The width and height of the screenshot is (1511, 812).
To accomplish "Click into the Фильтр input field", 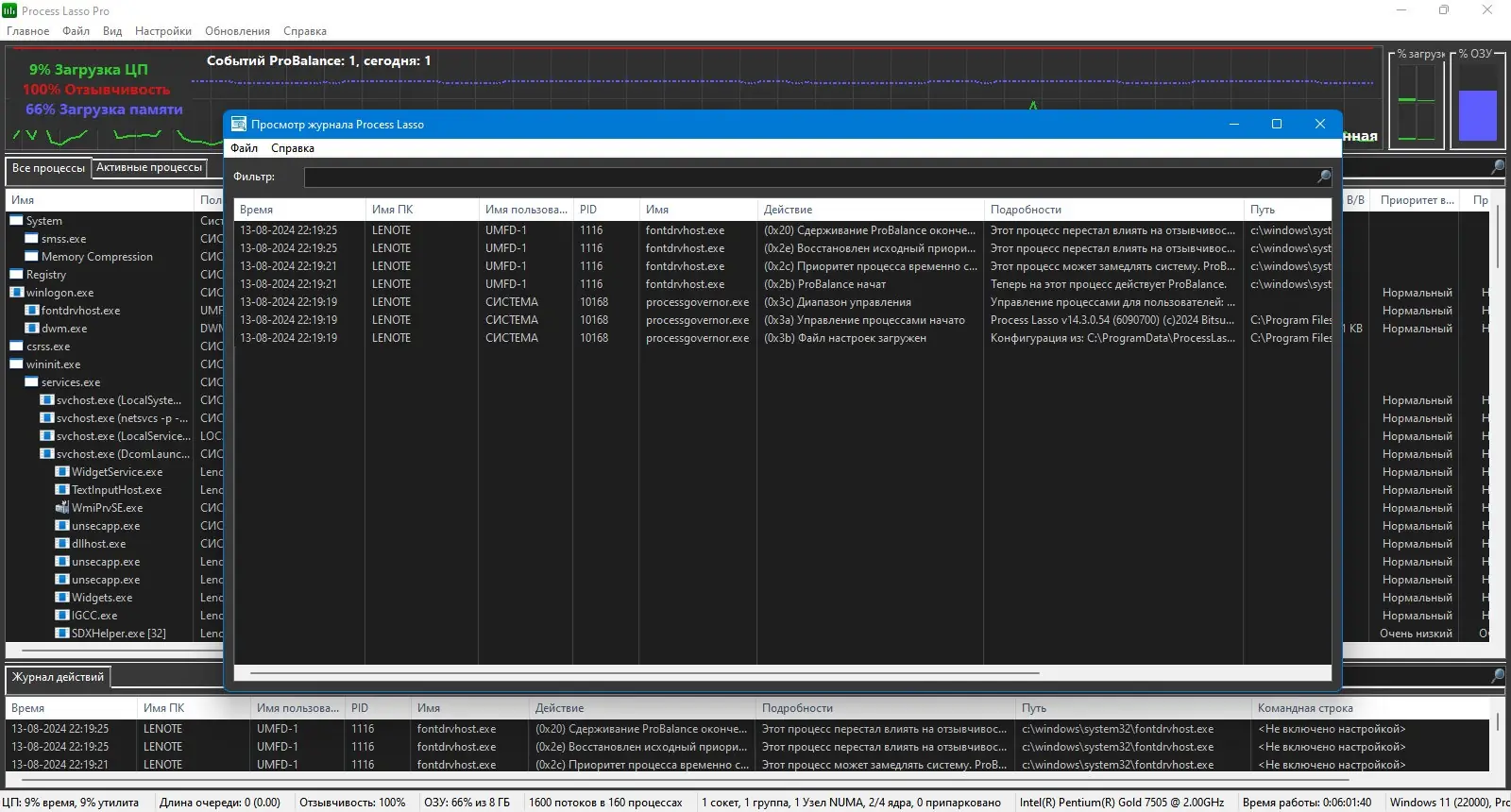I will click(818, 177).
